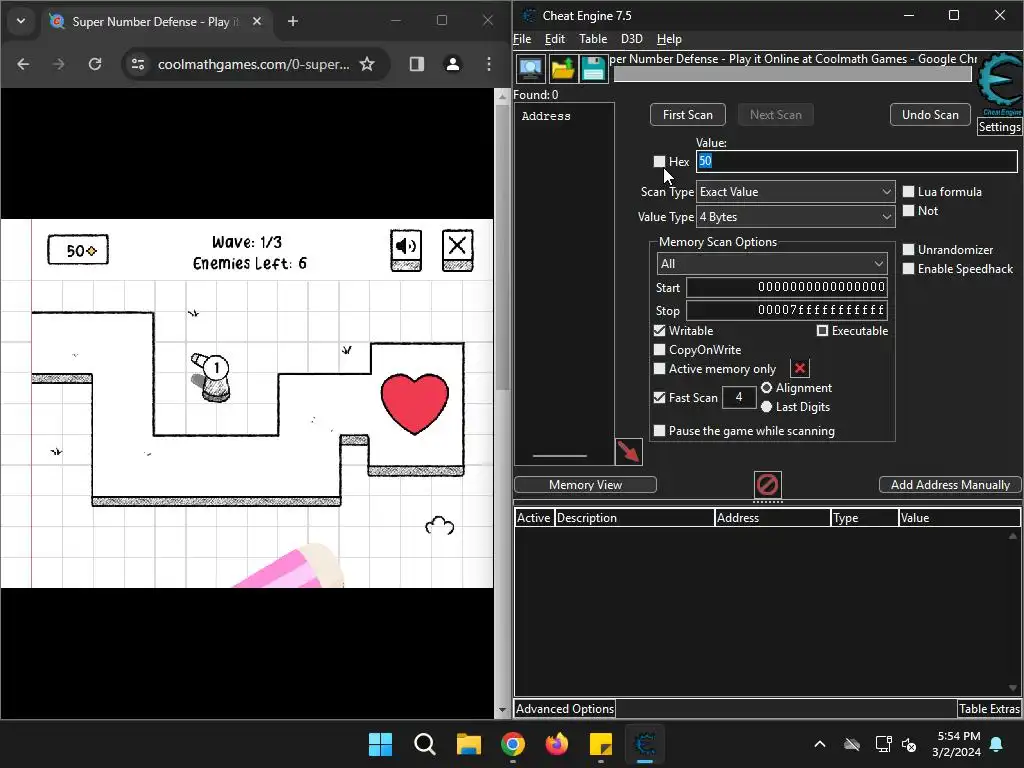Screen dimensions: 1024x768
Task: Toggle the Executable checkbox
Action: coord(822,330)
